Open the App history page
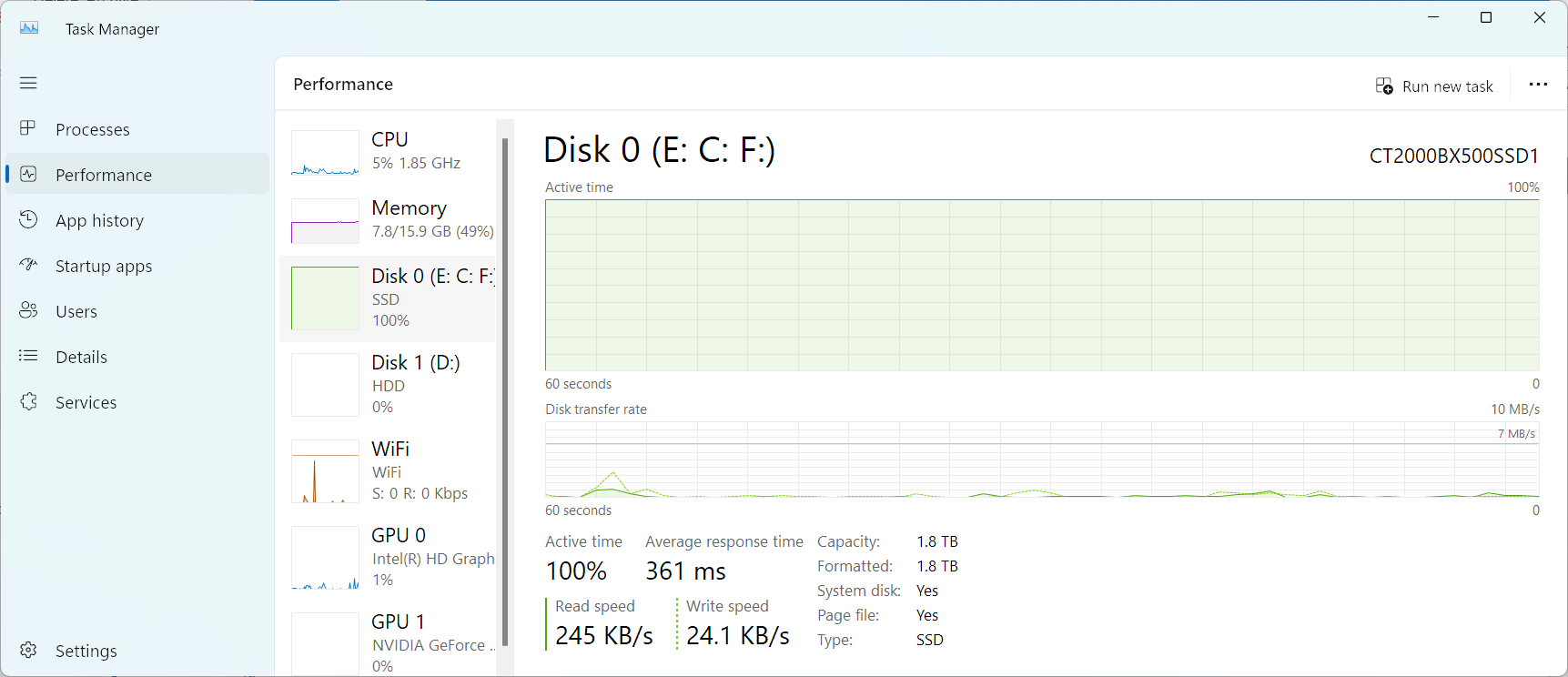 click(x=99, y=220)
